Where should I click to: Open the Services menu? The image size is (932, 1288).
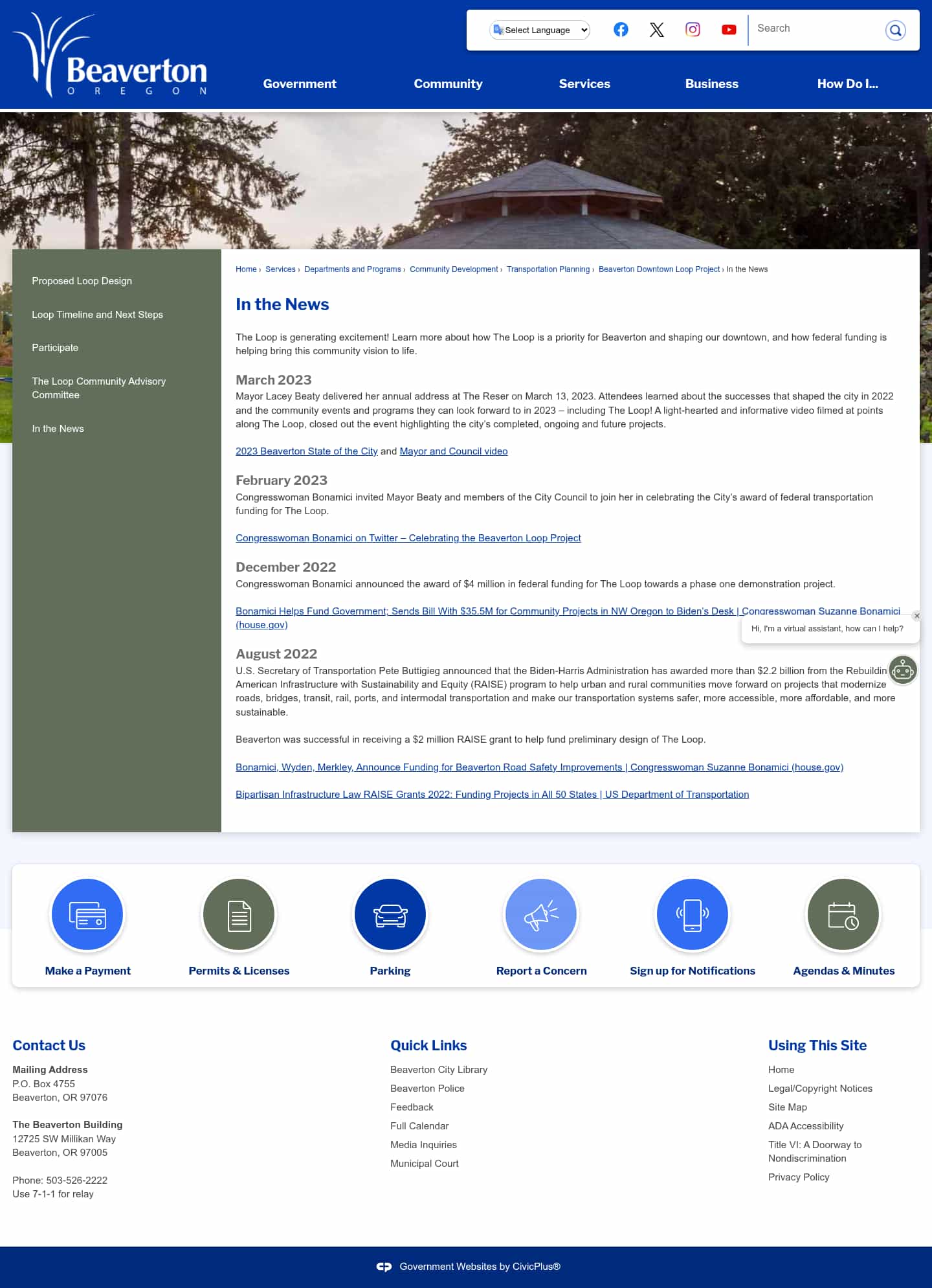pyautogui.click(x=584, y=84)
